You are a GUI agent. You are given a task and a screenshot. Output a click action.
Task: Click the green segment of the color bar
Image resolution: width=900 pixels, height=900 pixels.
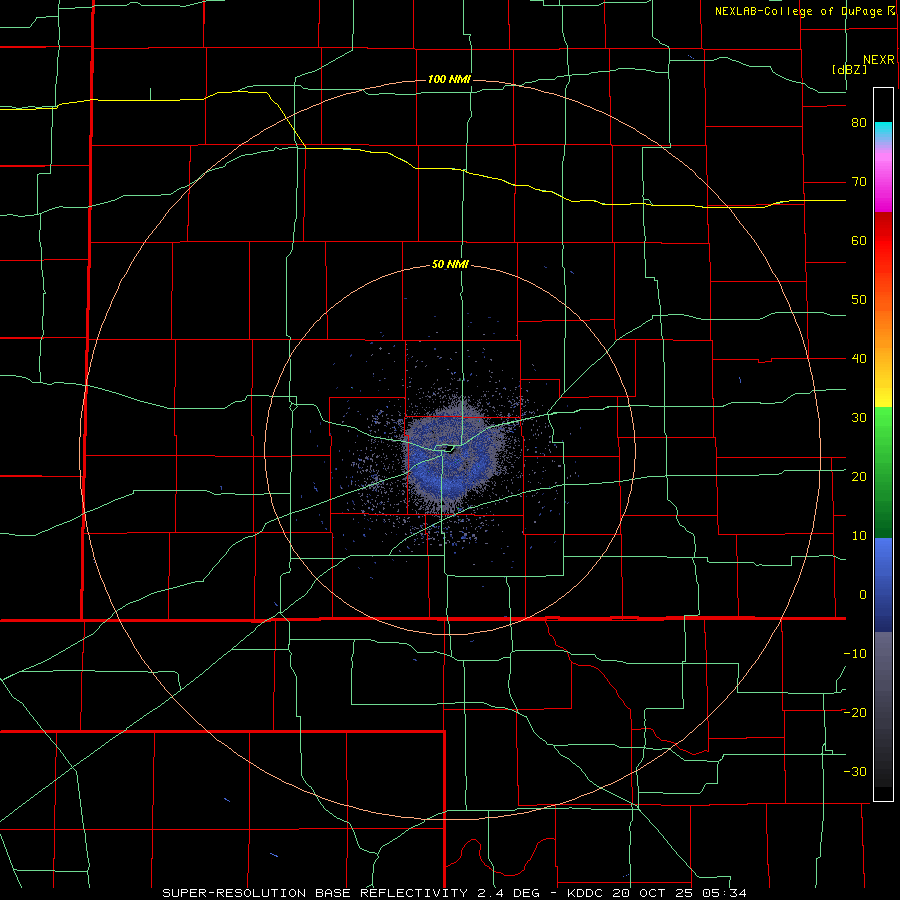click(883, 472)
